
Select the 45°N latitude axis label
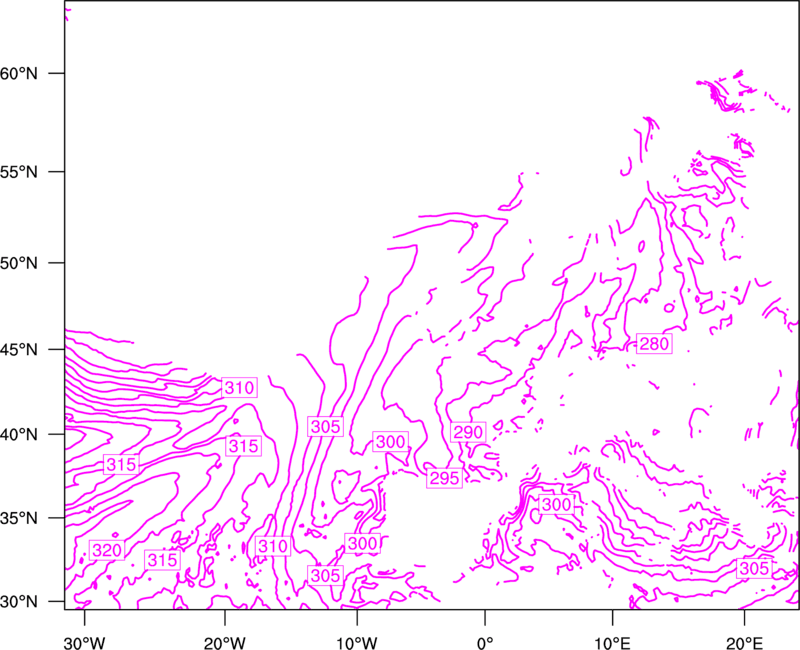pyautogui.click(x=19, y=349)
